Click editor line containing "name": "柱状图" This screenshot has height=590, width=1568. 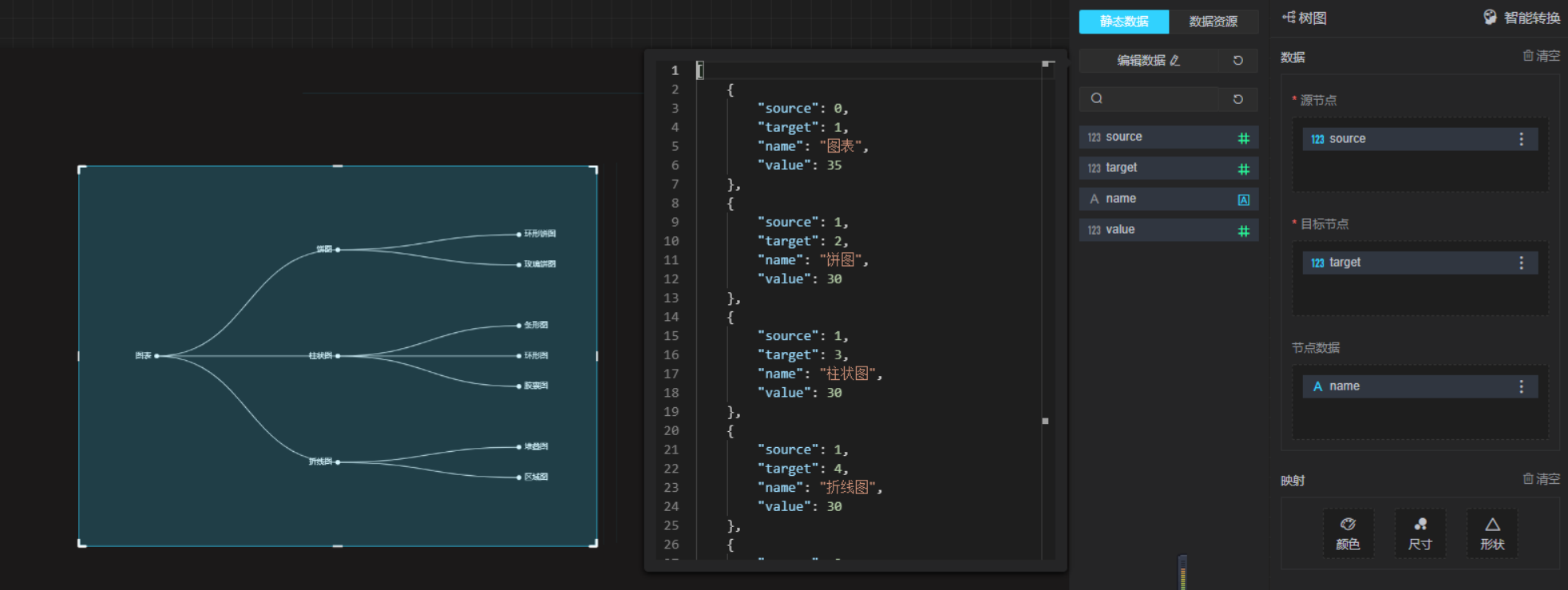pyautogui.click(x=819, y=374)
